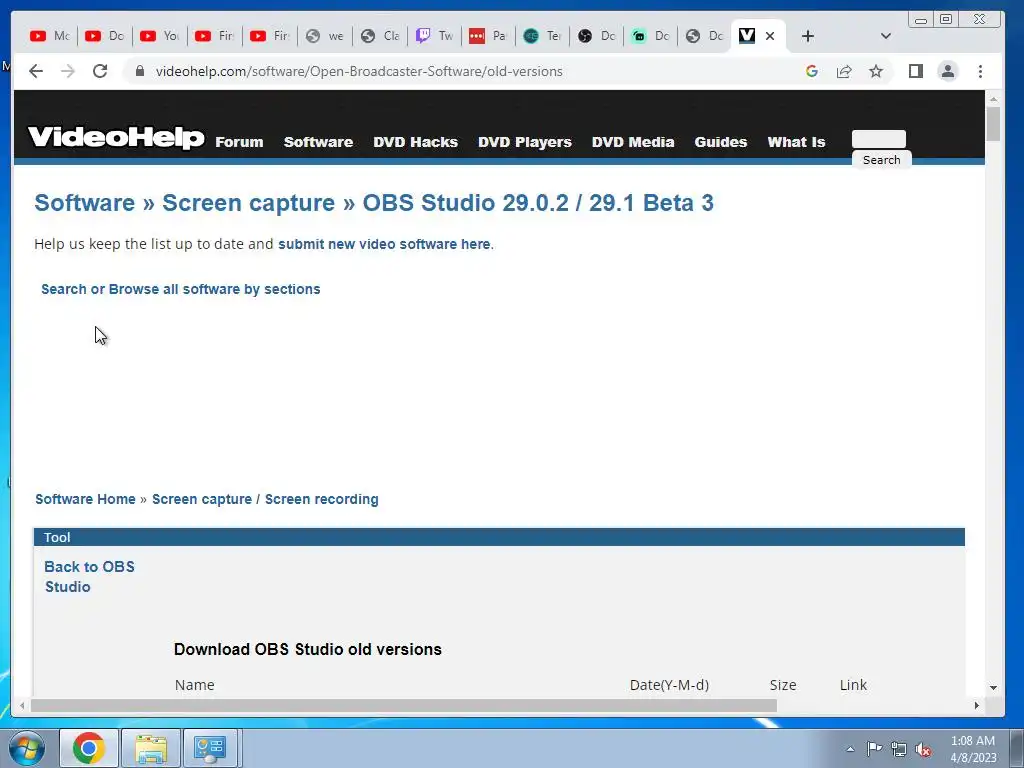
Task: Open the Windows Start menu
Action: click(x=27, y=748)
